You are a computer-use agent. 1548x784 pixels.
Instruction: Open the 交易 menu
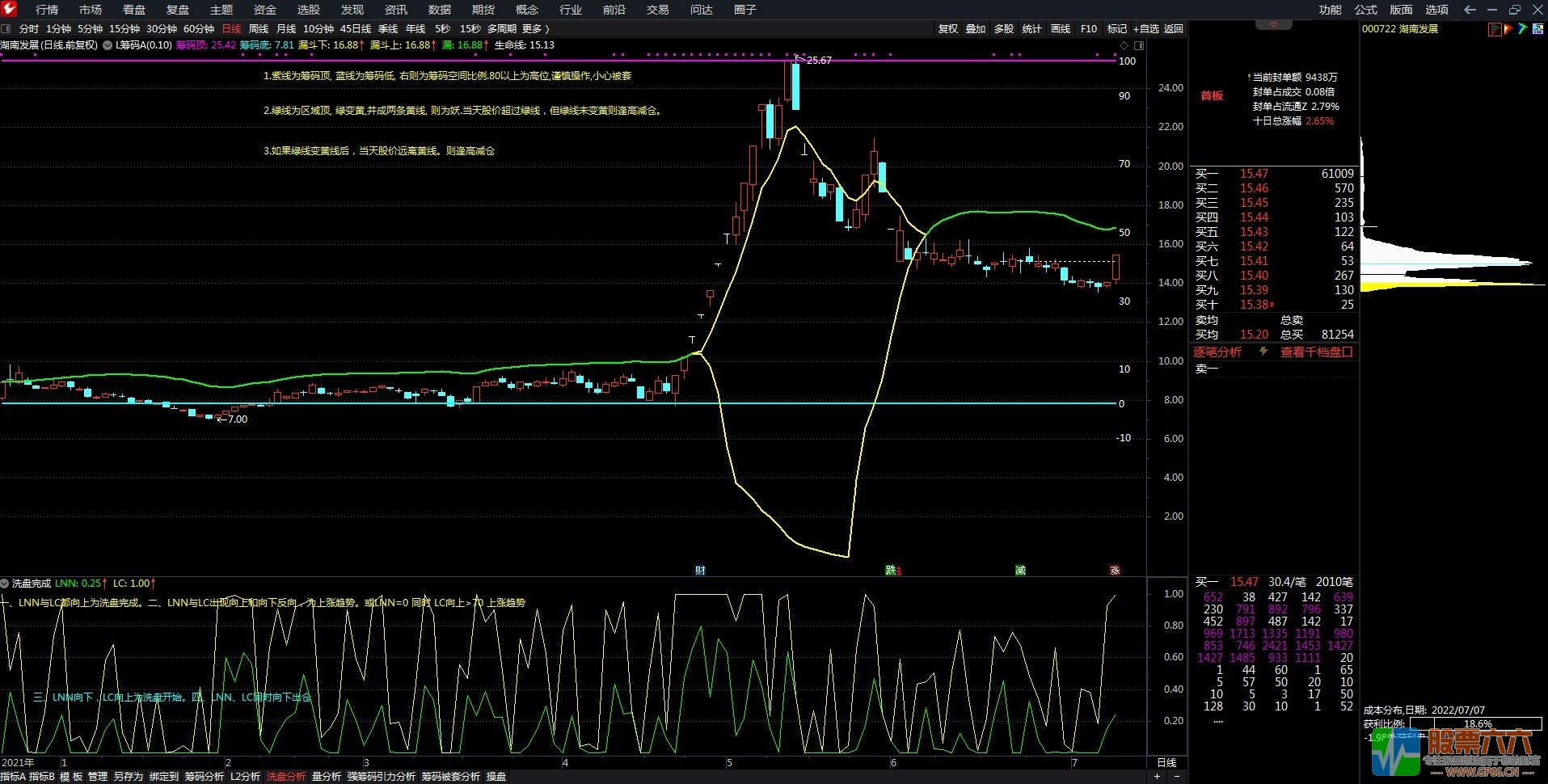tap(658, 10)
